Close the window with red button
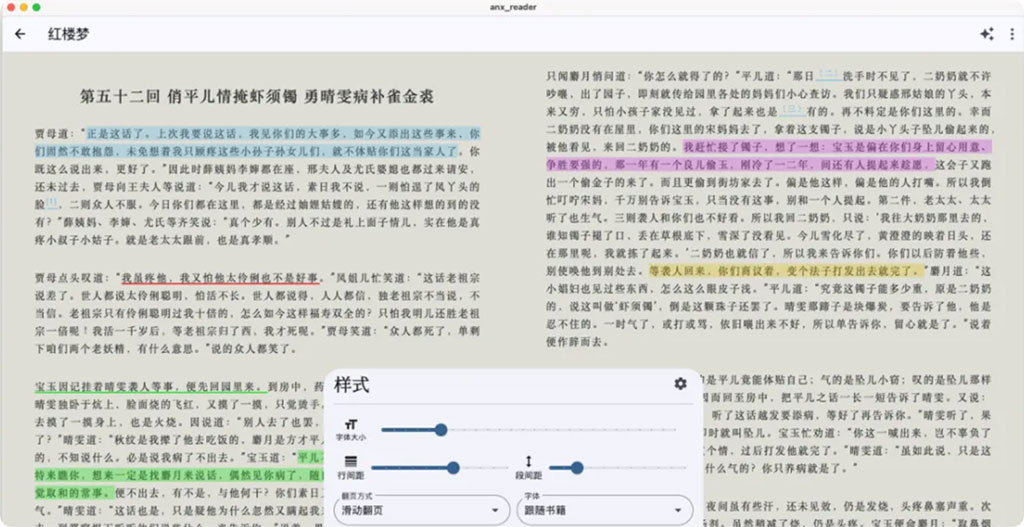 coord(10,7)
